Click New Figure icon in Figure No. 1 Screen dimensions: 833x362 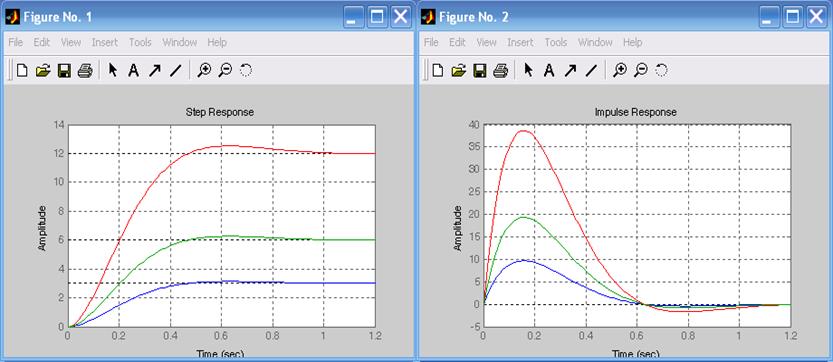tap(22, 70)
